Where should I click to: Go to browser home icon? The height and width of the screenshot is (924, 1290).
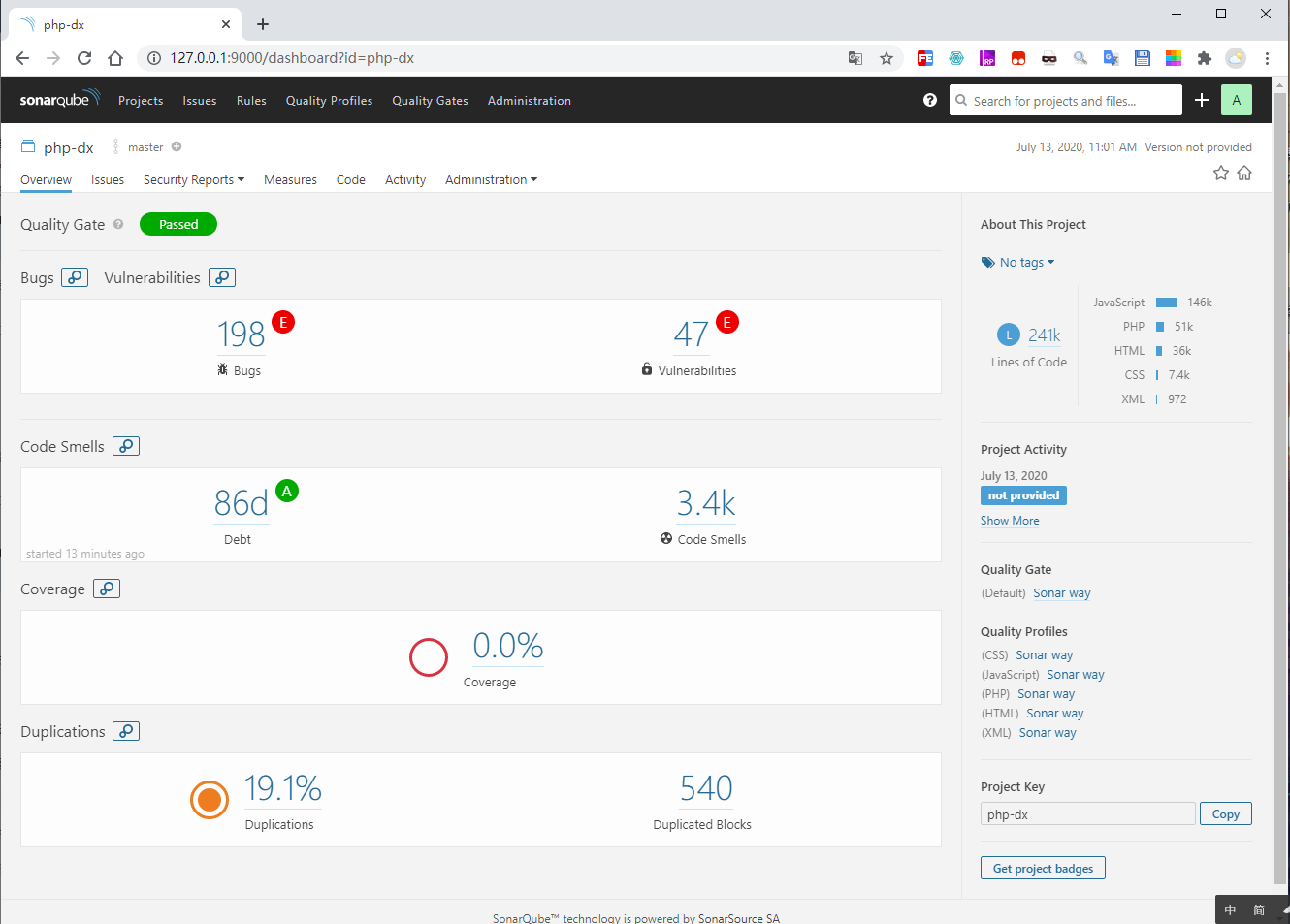[115, 58]
